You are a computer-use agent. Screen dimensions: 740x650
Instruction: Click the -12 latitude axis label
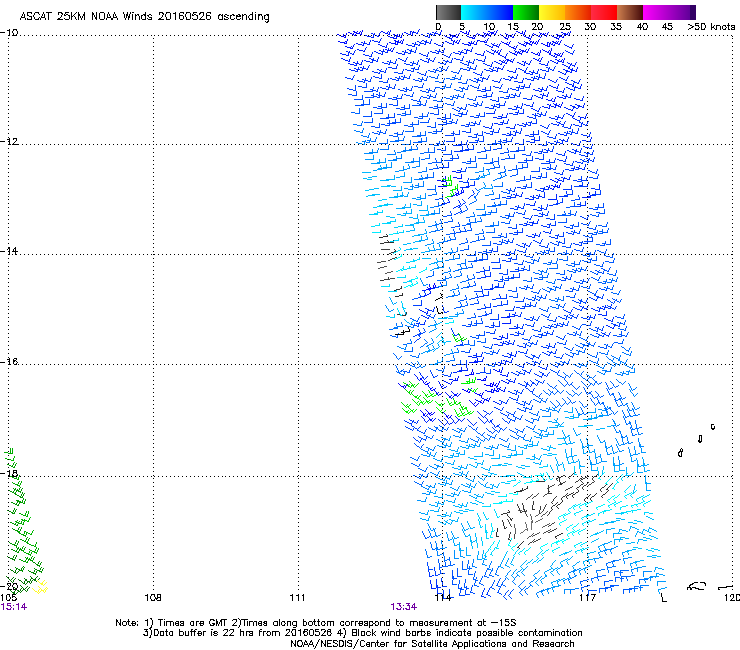[x=9, y=141]
